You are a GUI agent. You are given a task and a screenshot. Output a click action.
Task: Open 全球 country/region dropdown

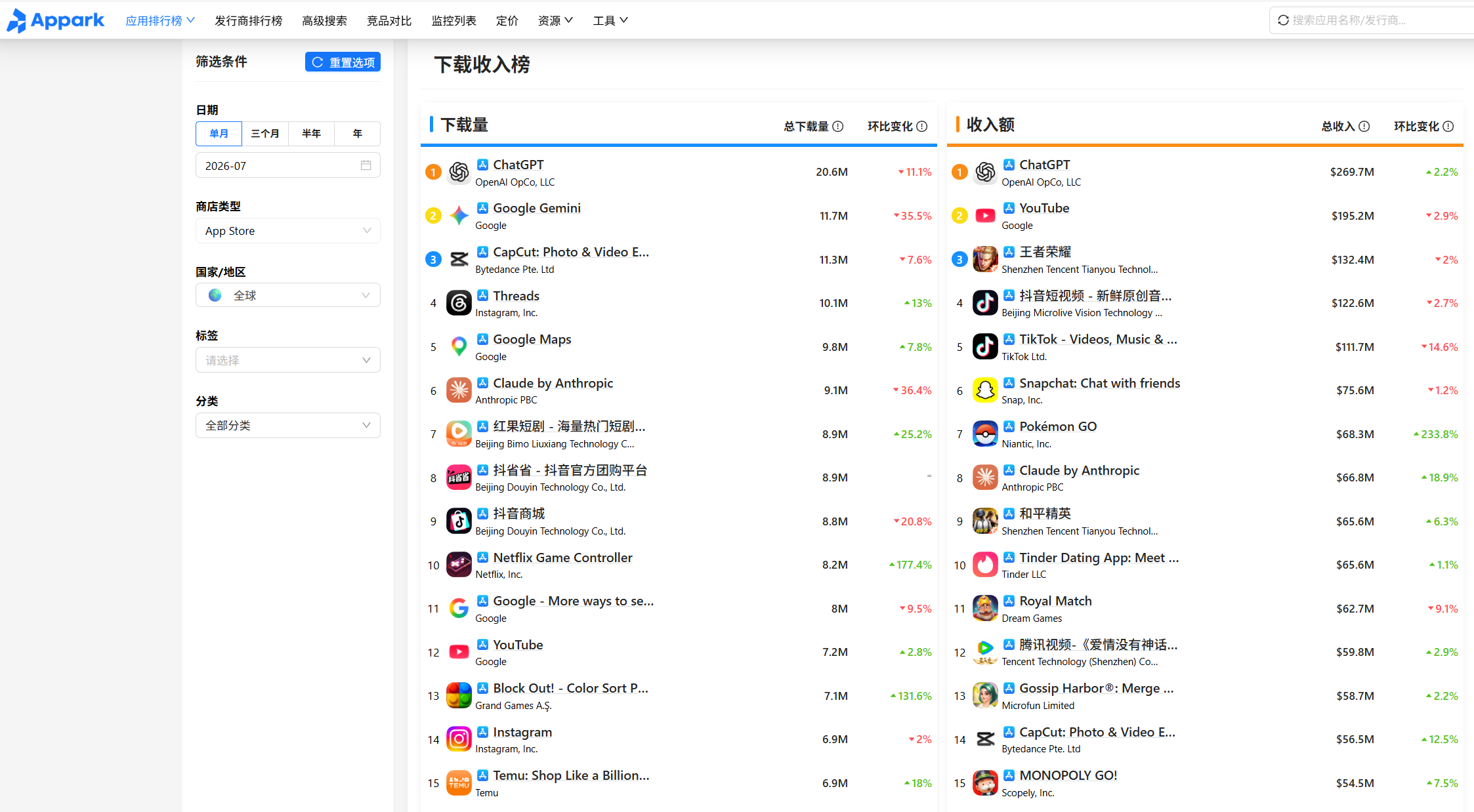point(288,296)
